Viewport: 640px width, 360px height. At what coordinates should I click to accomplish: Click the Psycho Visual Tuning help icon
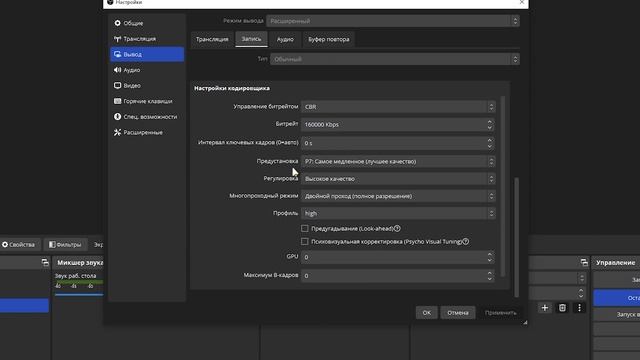tap(465, 242)
